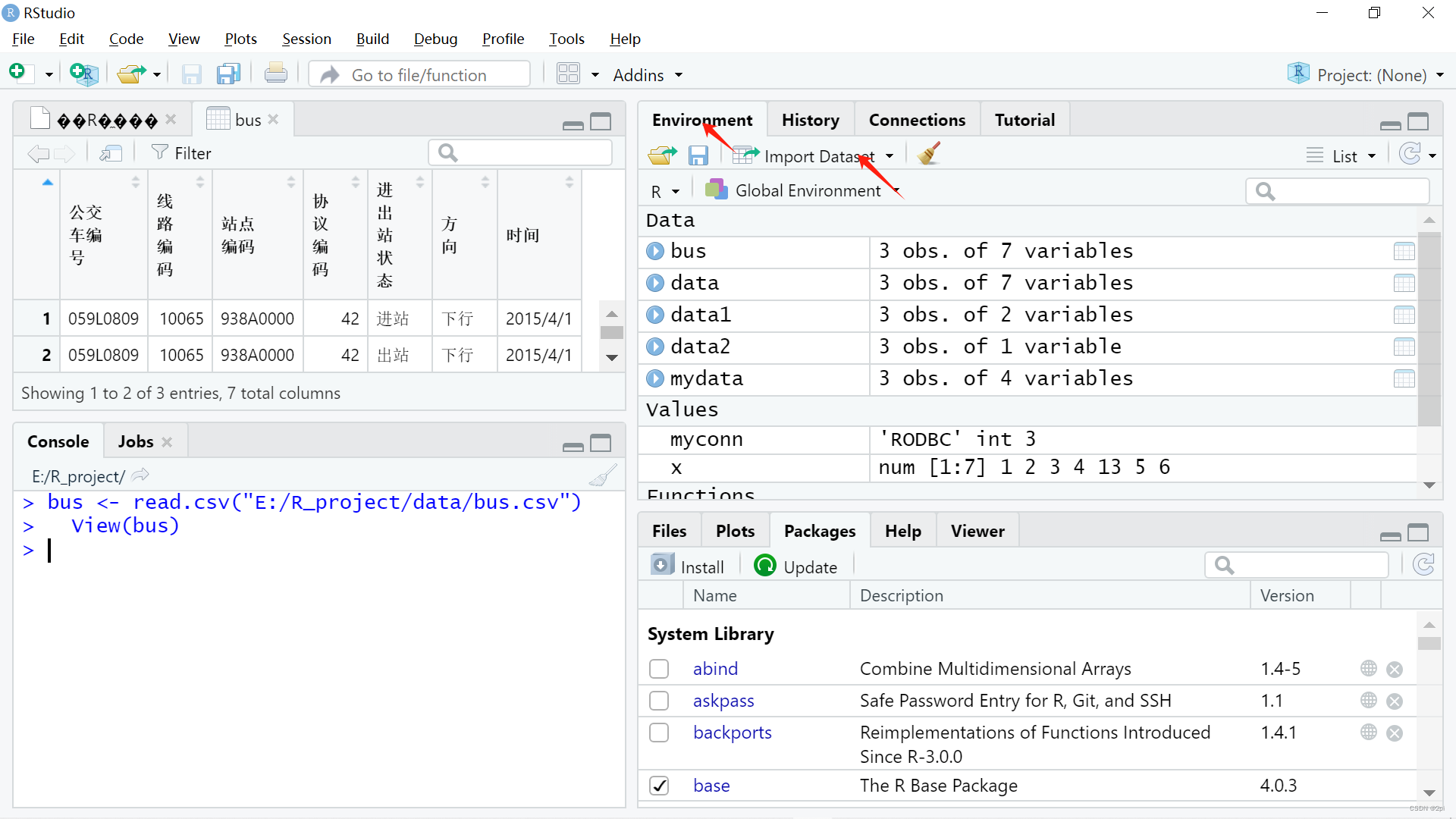This screenshot has height=819, width=1456.
Task: Toggle the abind package checkbox
Action: [659, 667]
